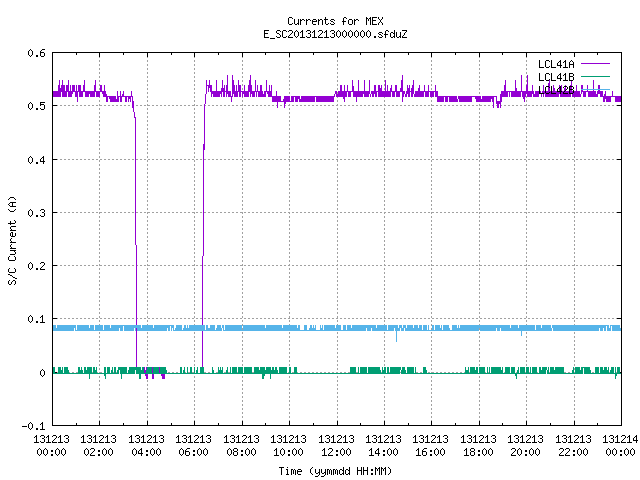The width and height of the screenshot is (640, 480).
Task: Click the "131213 20:00" x-axis tick label
Action: pos(525,445)
